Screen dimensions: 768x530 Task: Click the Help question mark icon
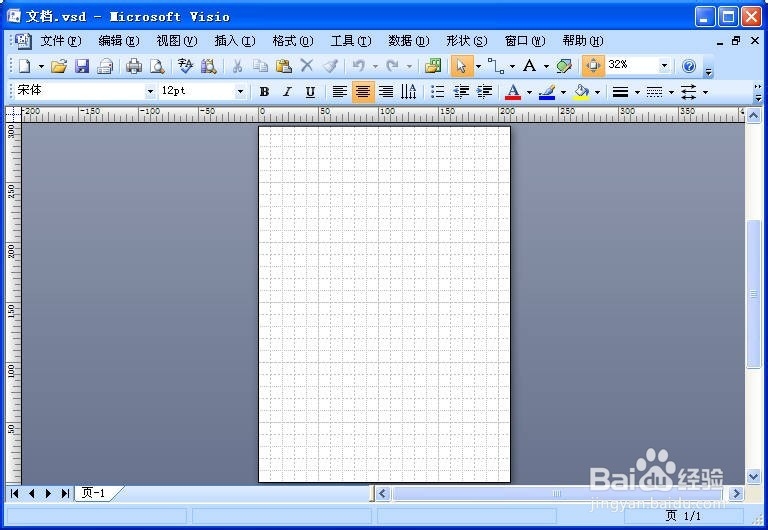tap(689, 66)
